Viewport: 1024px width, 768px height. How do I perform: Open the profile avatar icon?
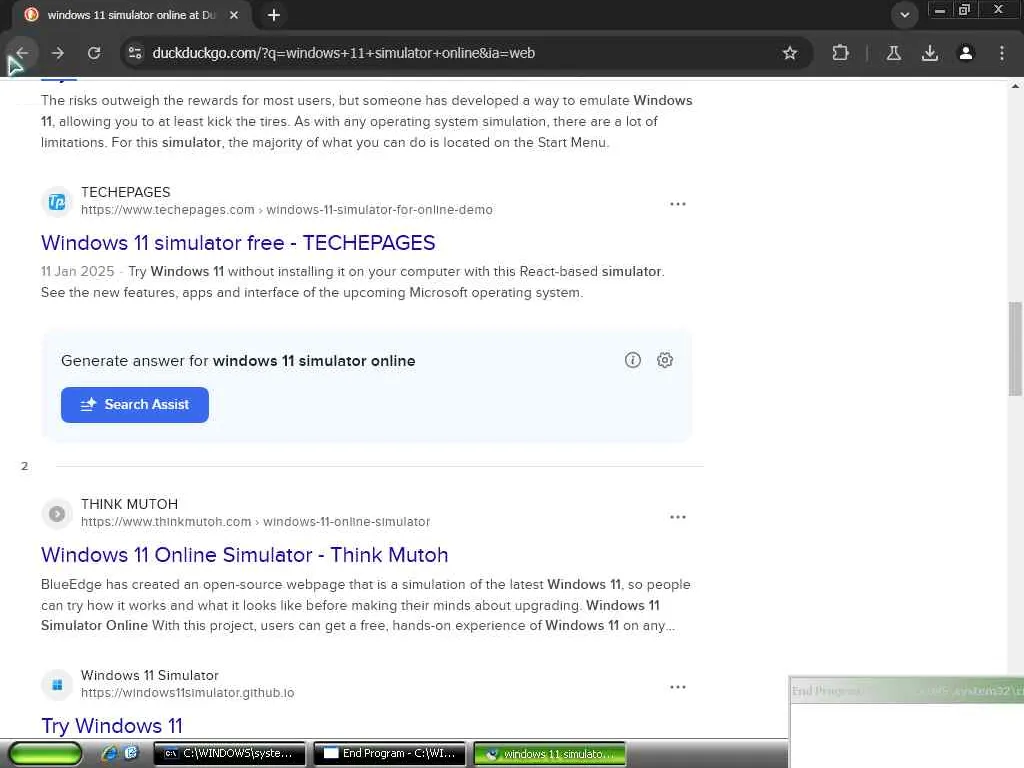(x=966, y=53)
